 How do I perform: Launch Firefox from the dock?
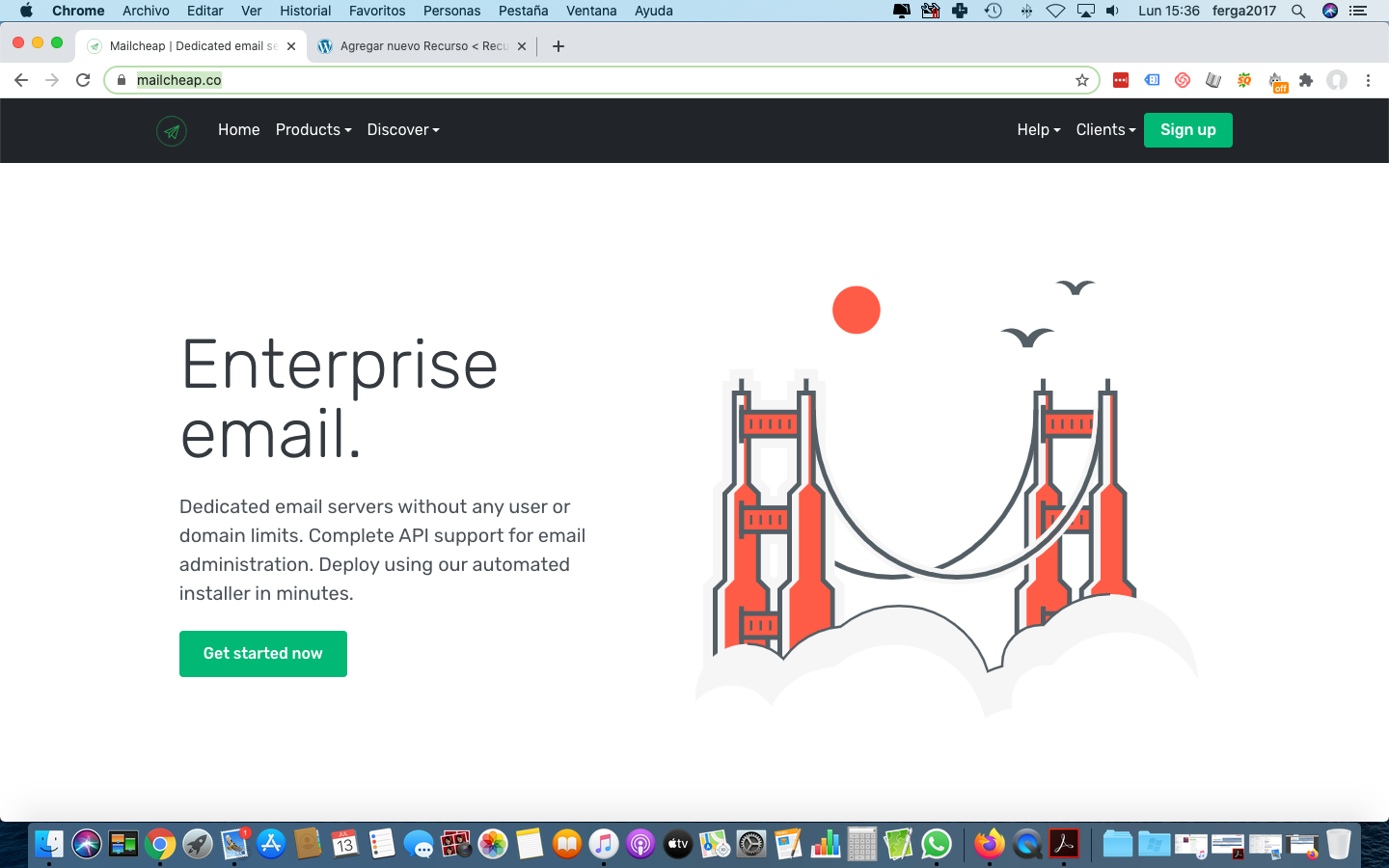point(989,845)
